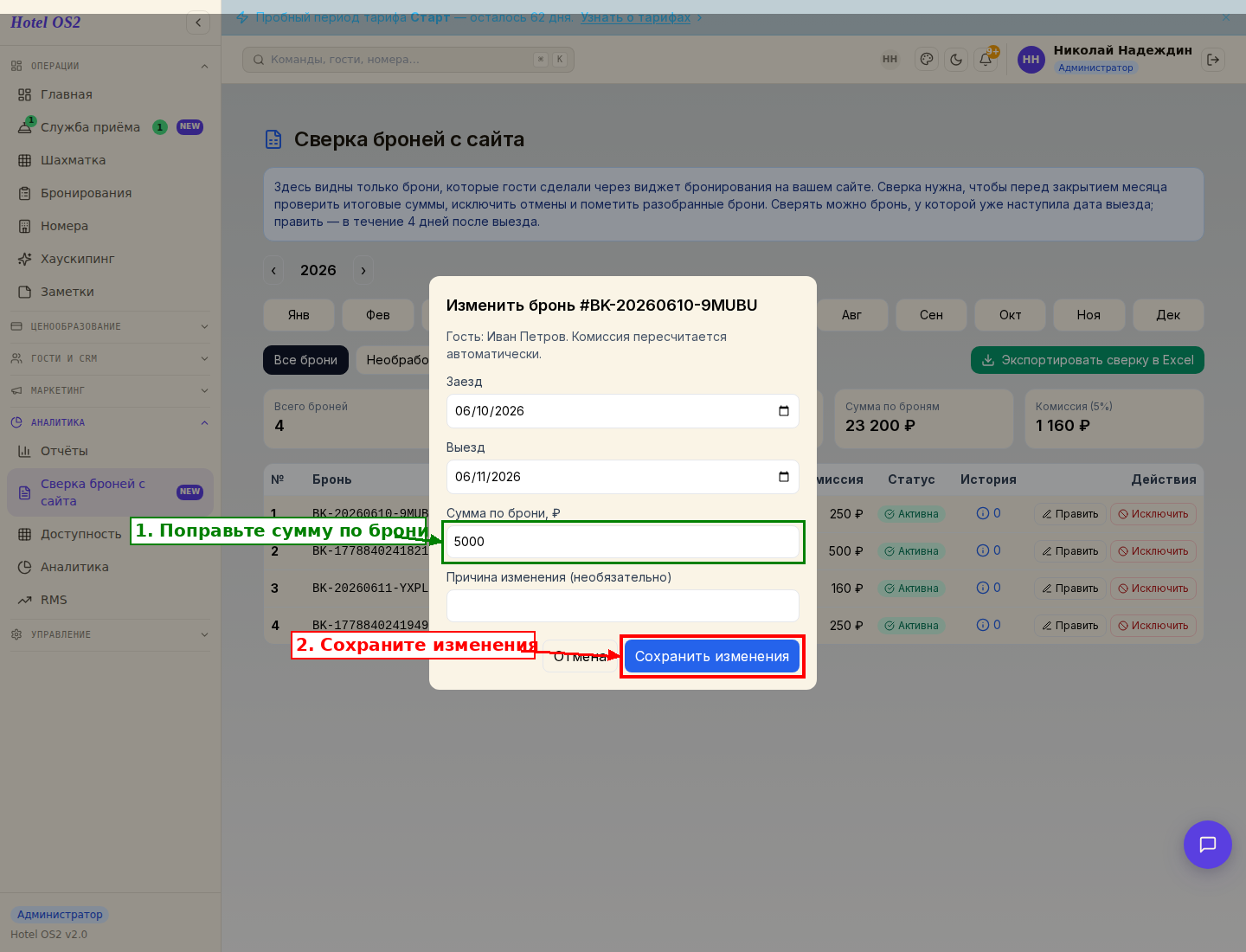Open the Аналитика sidebar item

coord(111,567)
